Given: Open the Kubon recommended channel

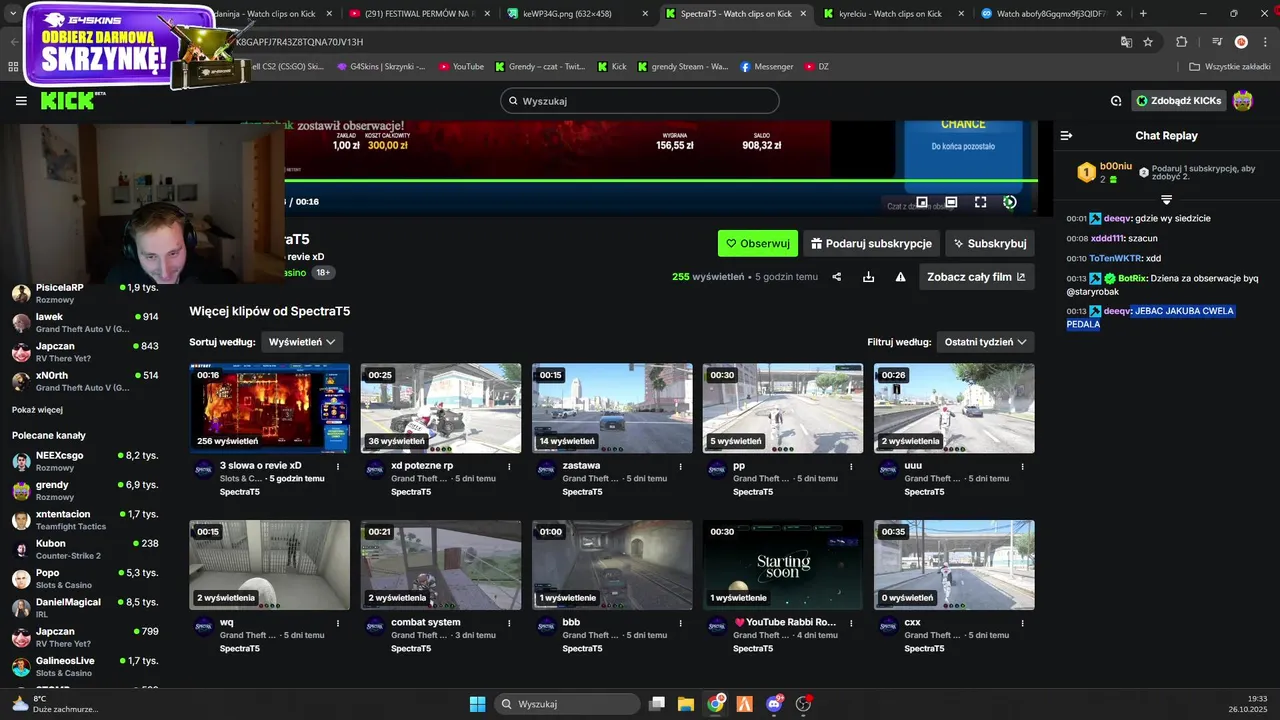Looking at the screenshot, I should click(x=85, y=549).
